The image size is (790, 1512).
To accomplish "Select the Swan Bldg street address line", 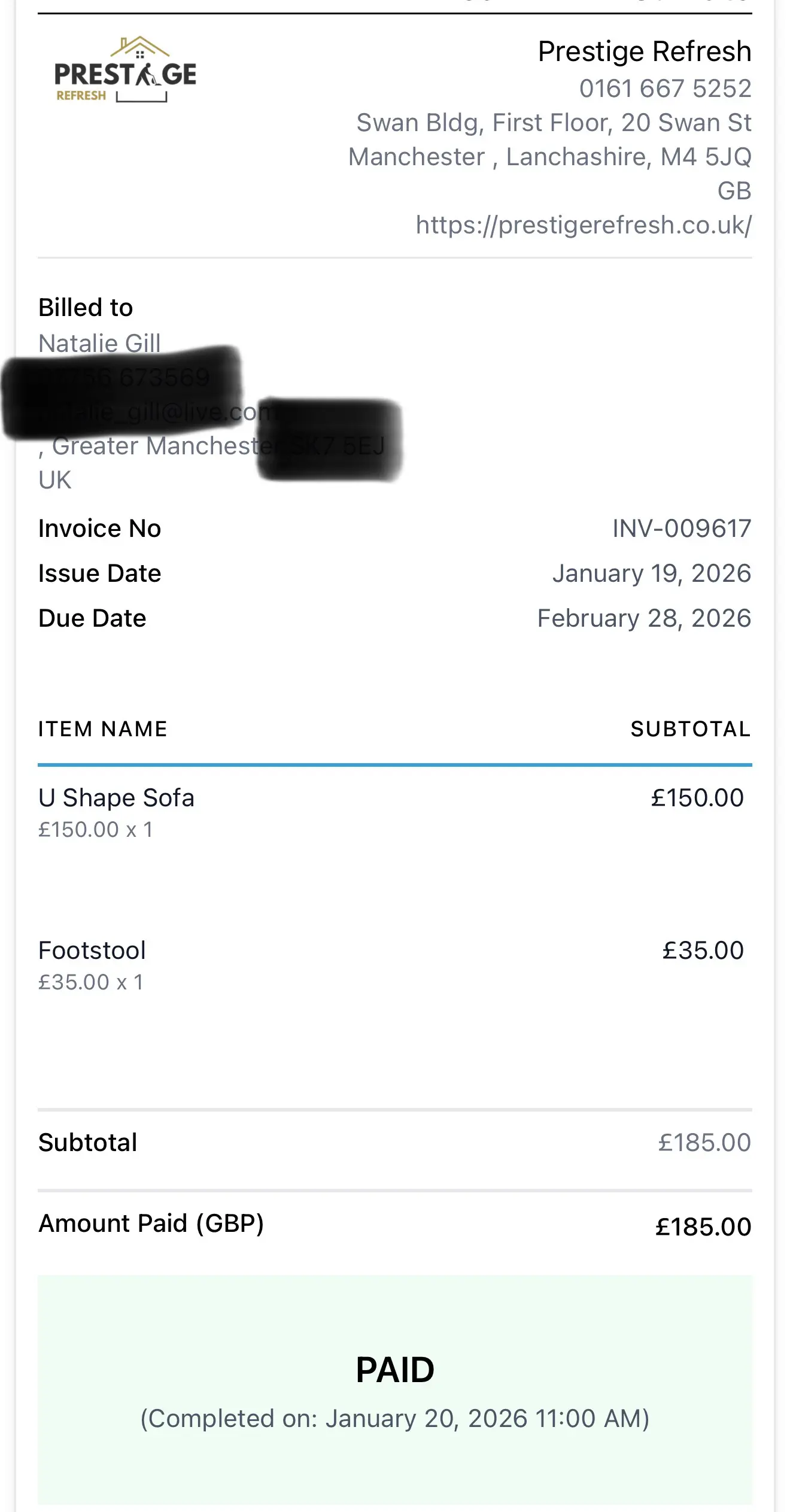I will coord(554,123).
